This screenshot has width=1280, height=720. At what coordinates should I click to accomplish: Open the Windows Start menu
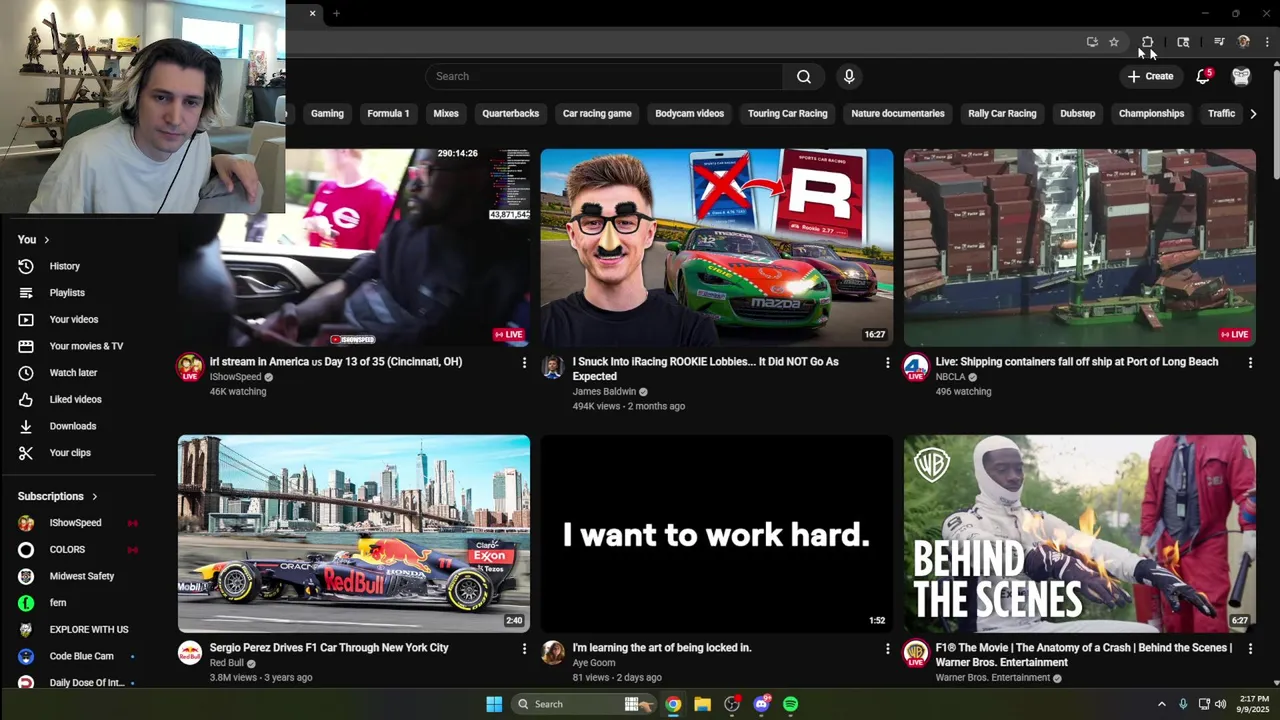[494, 704]
